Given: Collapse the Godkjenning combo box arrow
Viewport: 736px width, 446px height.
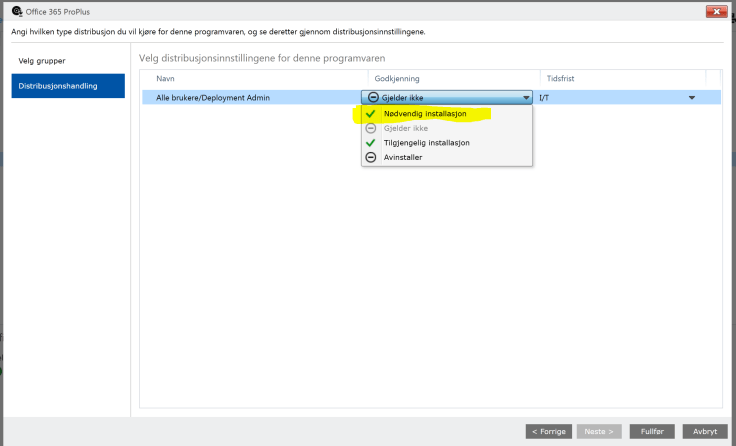Looking at the screenshot, I should (x=526, y=98).
